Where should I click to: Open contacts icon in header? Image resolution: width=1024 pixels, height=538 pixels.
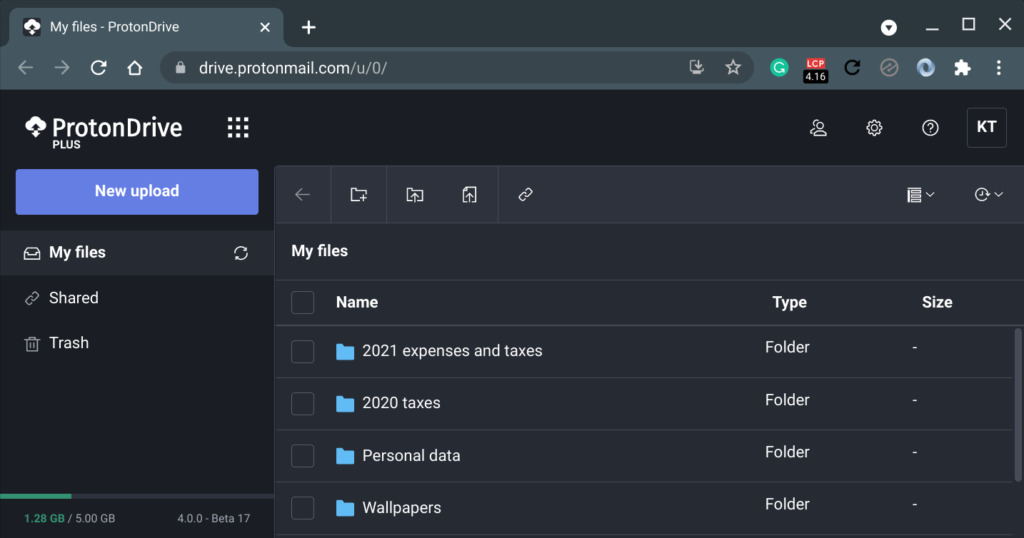(818, 128)
